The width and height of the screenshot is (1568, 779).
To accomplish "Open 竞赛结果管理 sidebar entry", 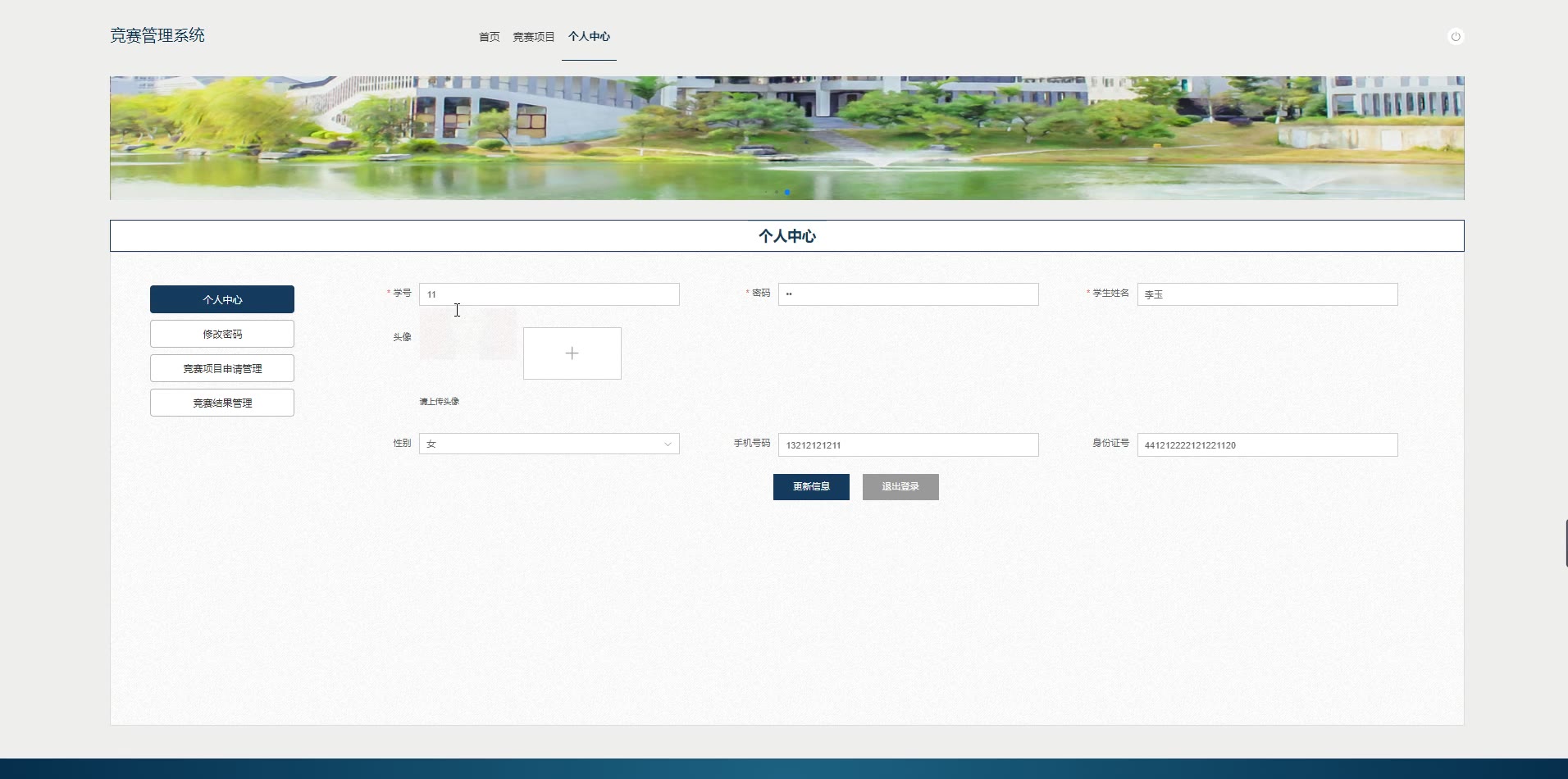I will click(222, 403).
